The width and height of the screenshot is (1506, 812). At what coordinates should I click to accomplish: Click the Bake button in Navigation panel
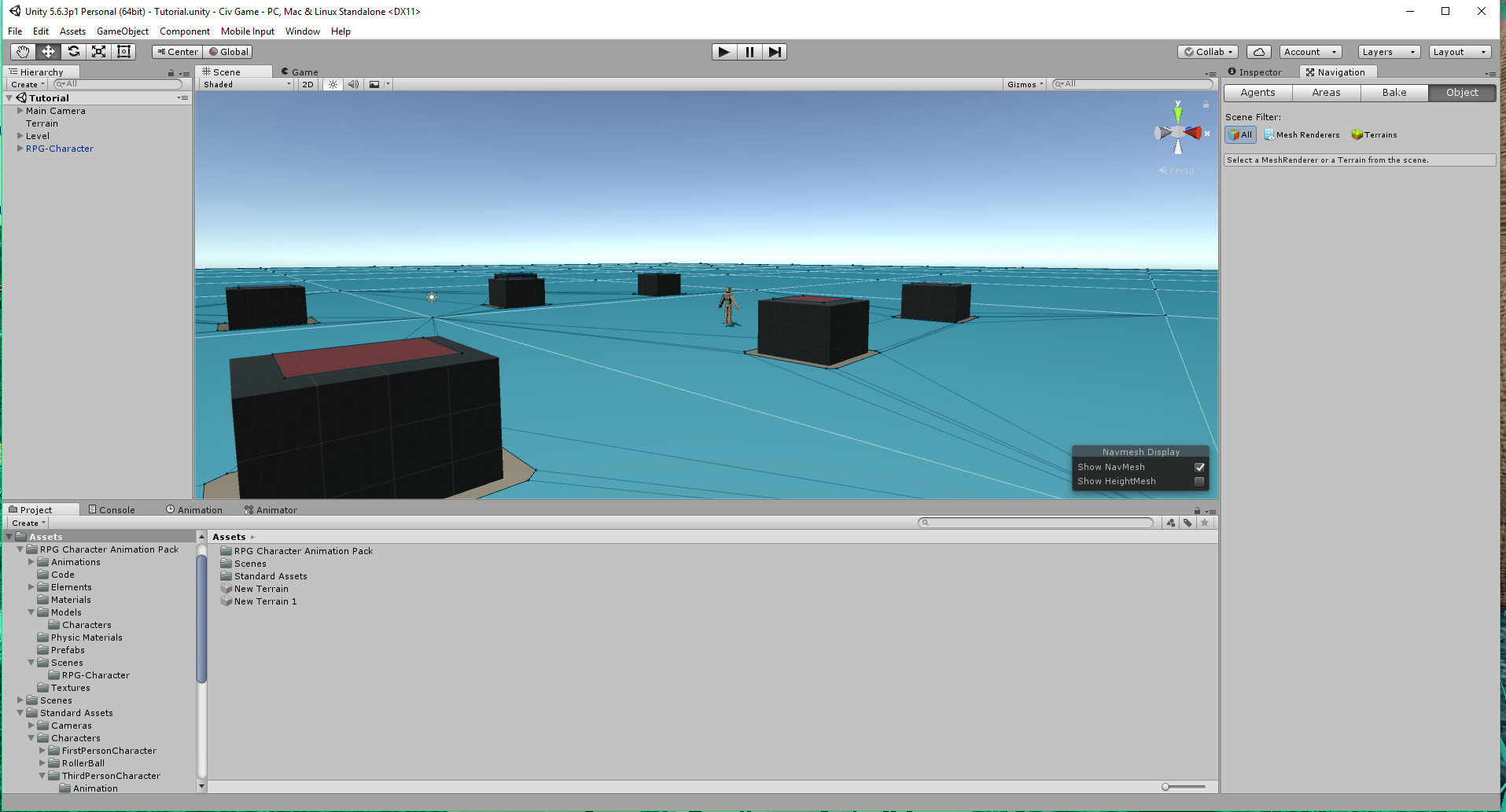pyautogui.click(x=1393, y=92)
